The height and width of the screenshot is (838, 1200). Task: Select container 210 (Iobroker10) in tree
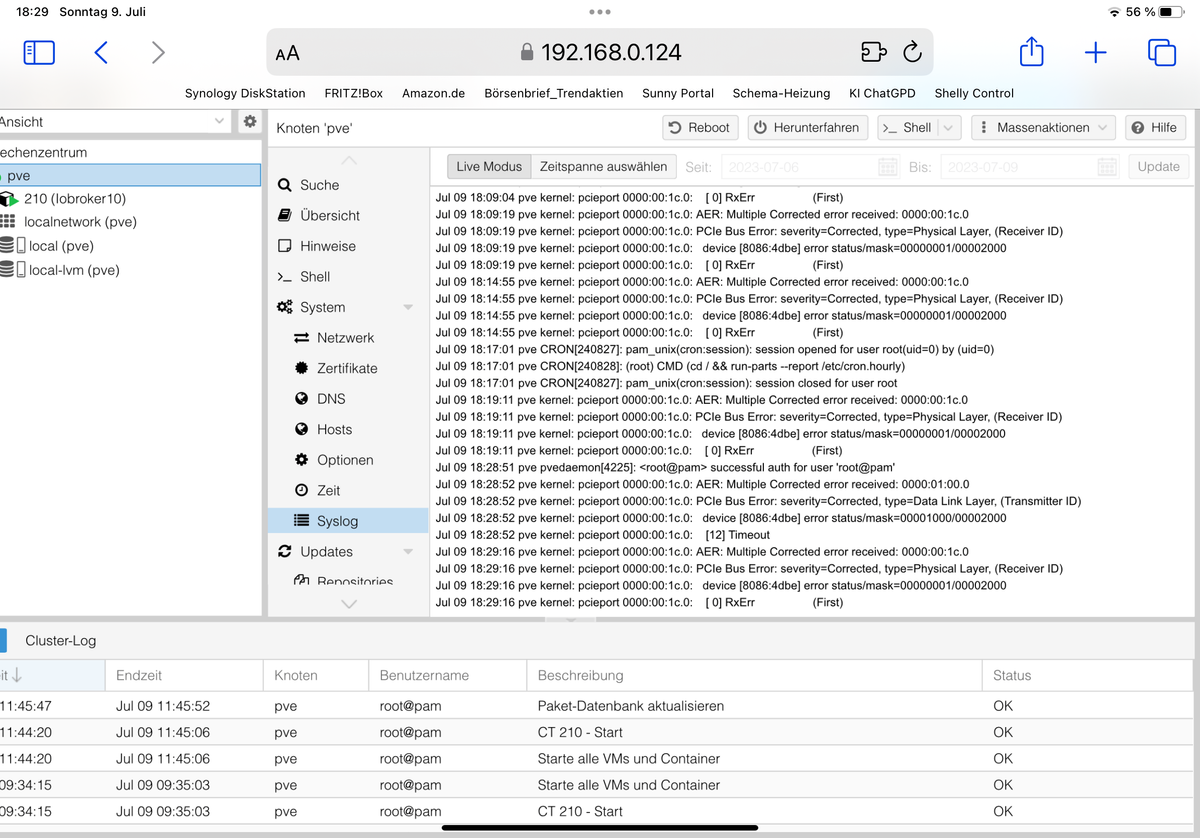130,199
